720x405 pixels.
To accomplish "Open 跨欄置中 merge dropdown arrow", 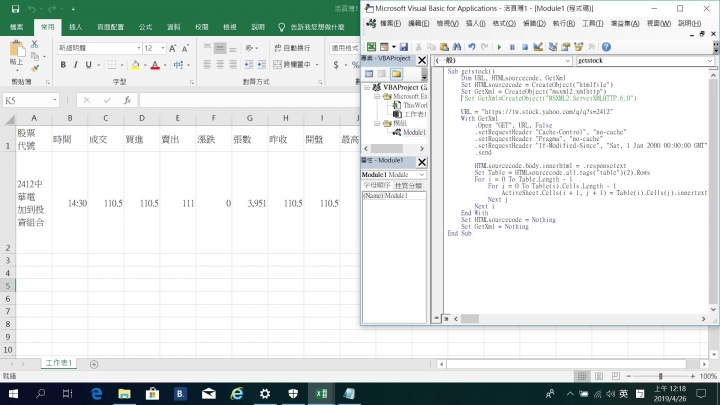I will 317,65.
